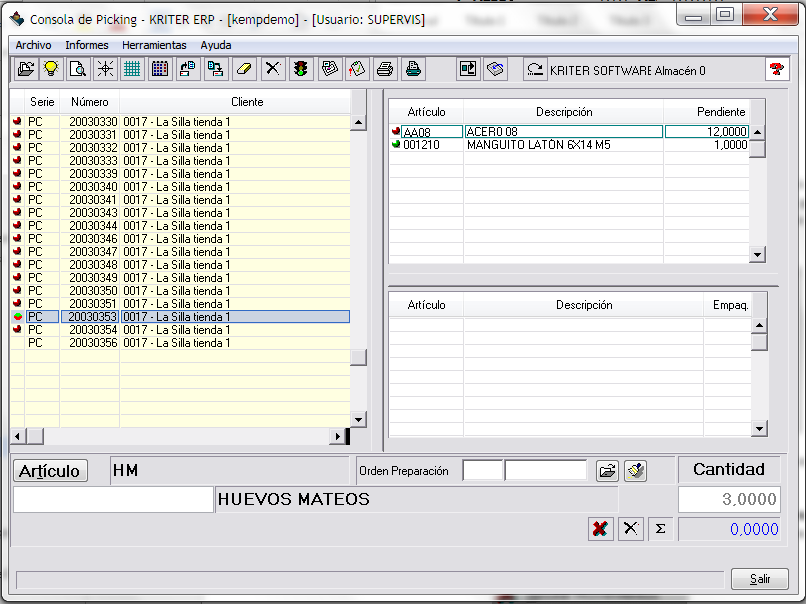Viewport: 806px width, 604px height.
Task: Sort orders by the Número column header
Action: tap(90, 102)
